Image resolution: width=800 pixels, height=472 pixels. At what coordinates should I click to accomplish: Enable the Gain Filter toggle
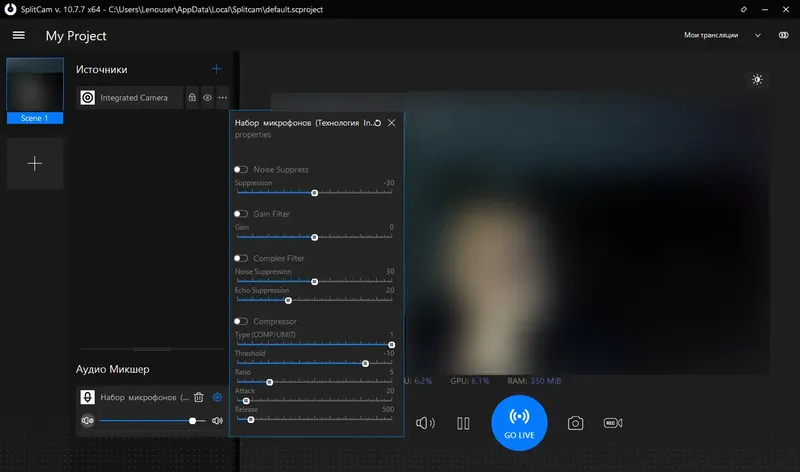click(x=241, y=214)
